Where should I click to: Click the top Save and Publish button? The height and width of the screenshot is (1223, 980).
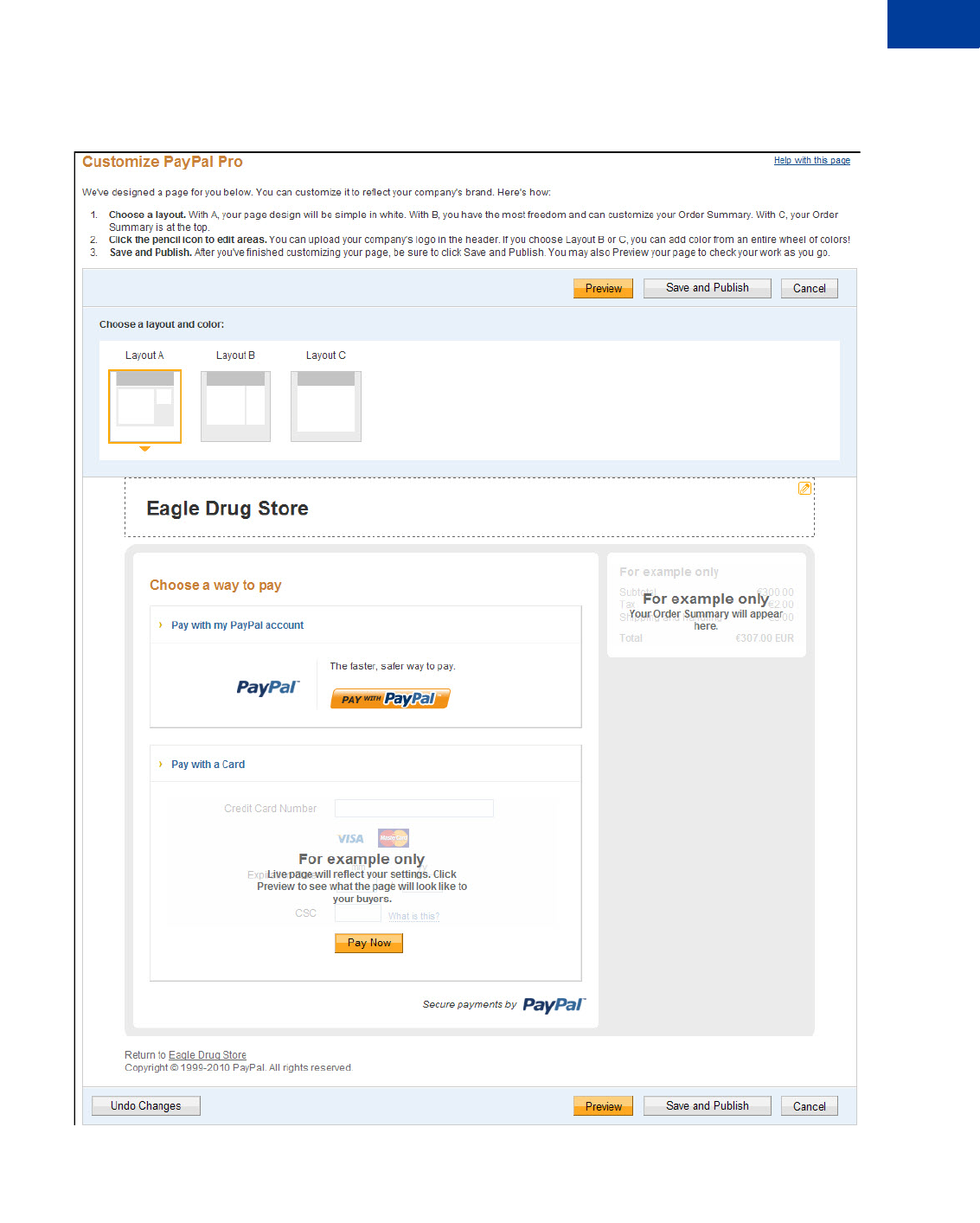pyautogui.click(x=707, y=288)
